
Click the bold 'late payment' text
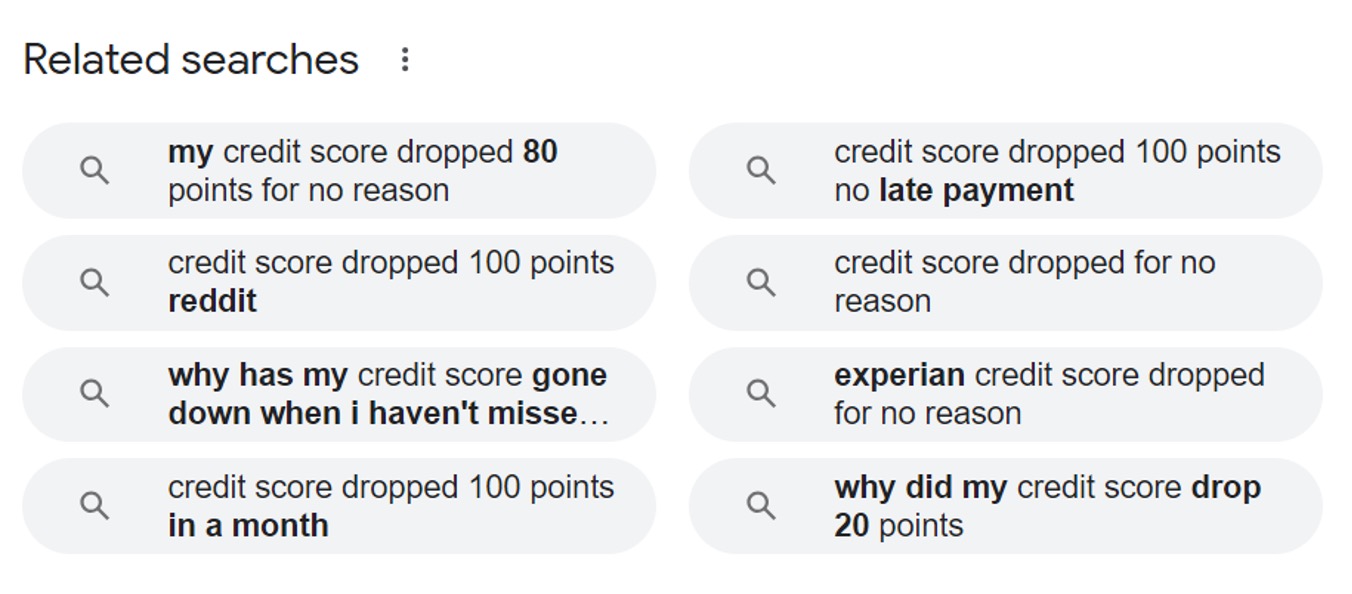(976, 190)
